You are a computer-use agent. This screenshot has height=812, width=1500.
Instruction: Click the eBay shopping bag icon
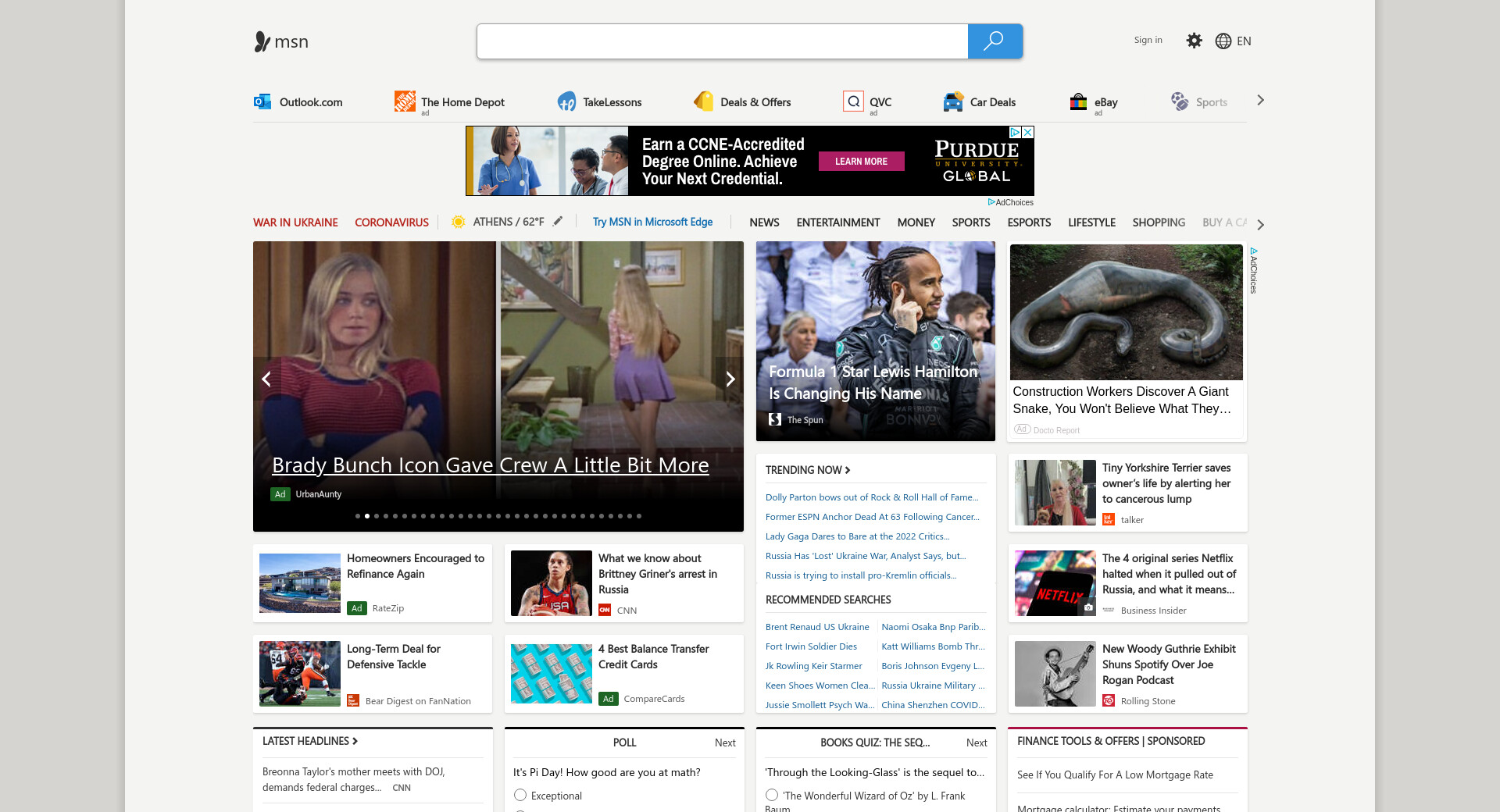coord(1078,101)
